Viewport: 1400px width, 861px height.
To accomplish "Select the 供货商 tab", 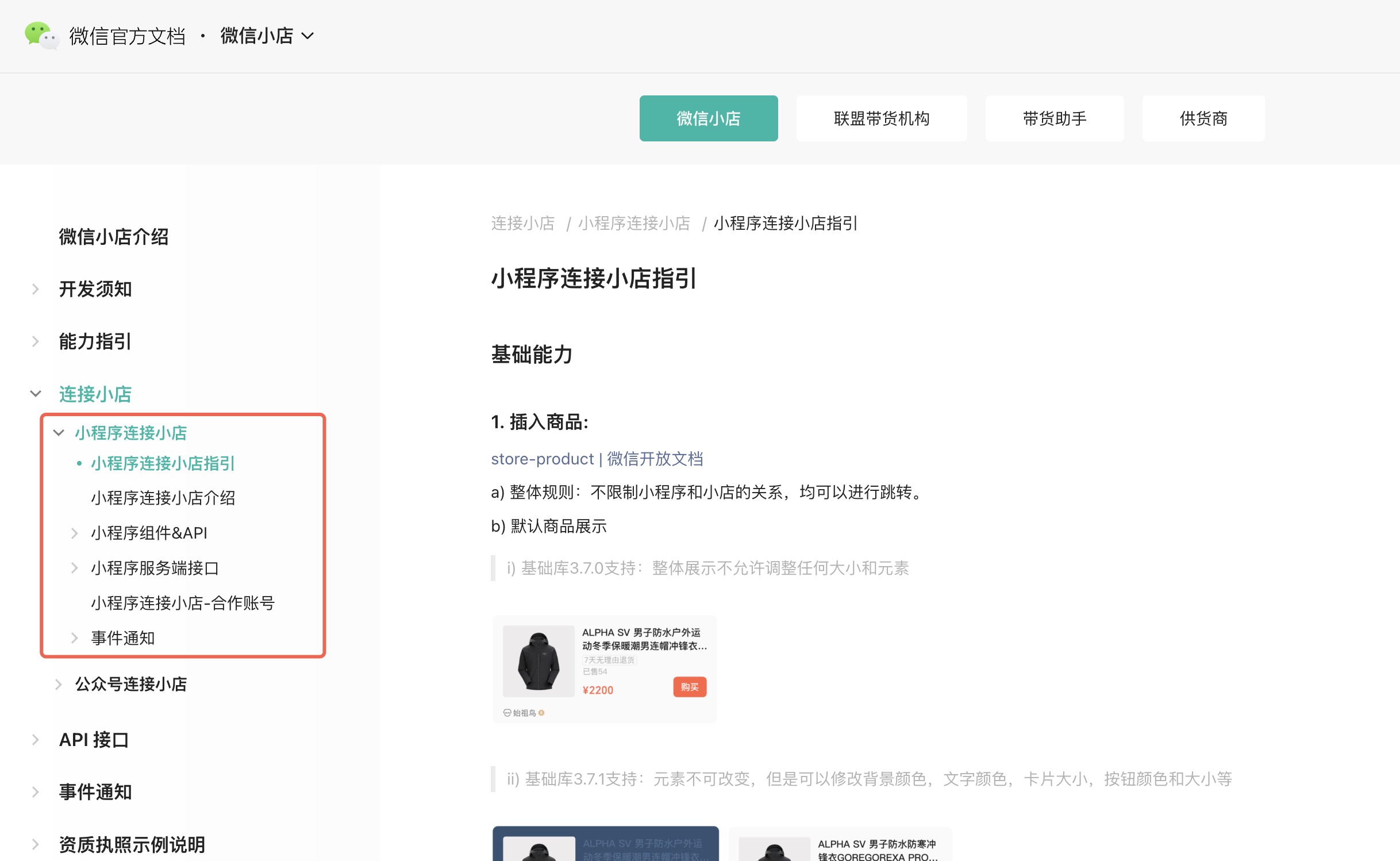I will (1203, 118).
